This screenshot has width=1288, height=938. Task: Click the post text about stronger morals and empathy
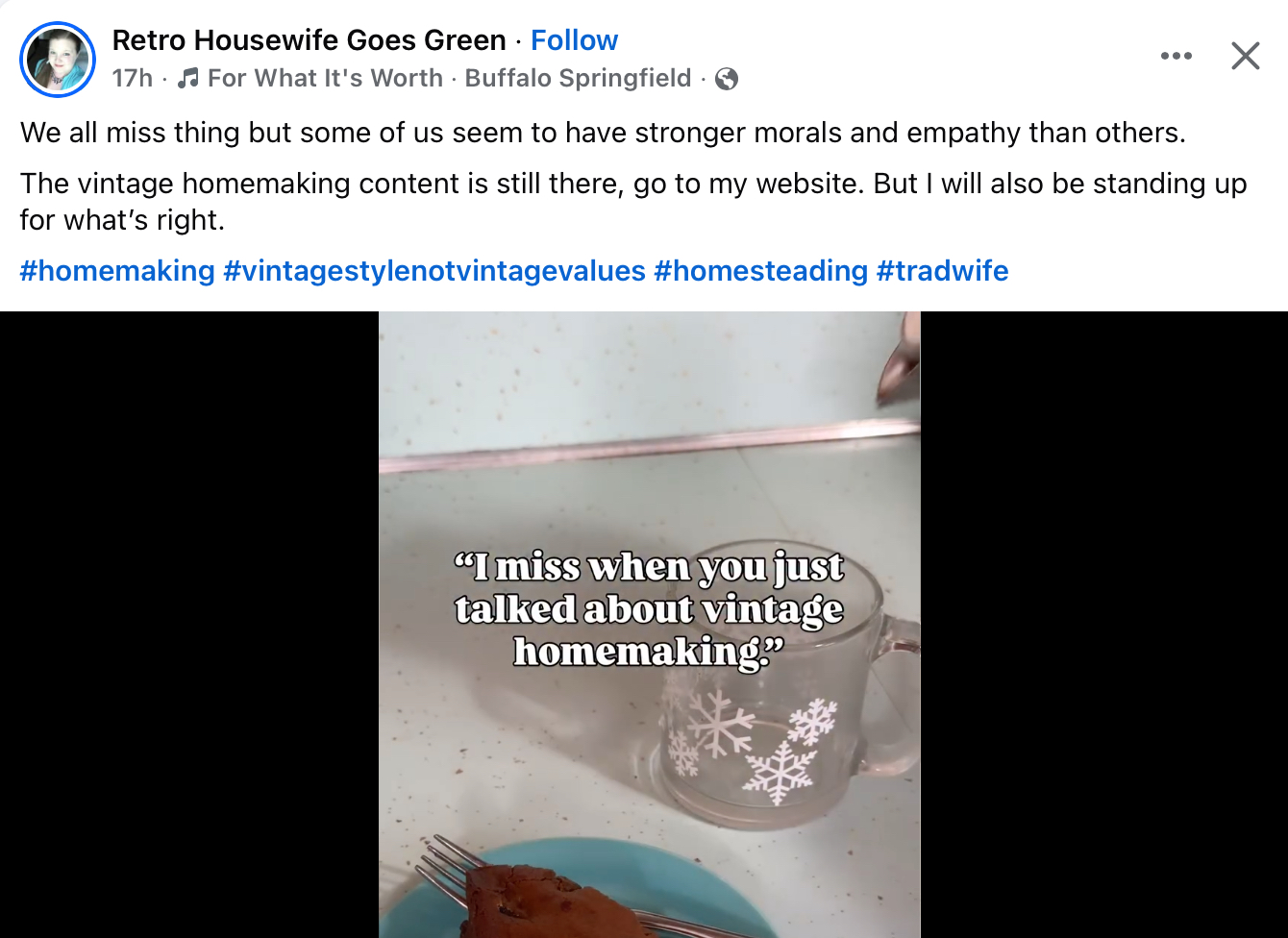click(603, 133)
